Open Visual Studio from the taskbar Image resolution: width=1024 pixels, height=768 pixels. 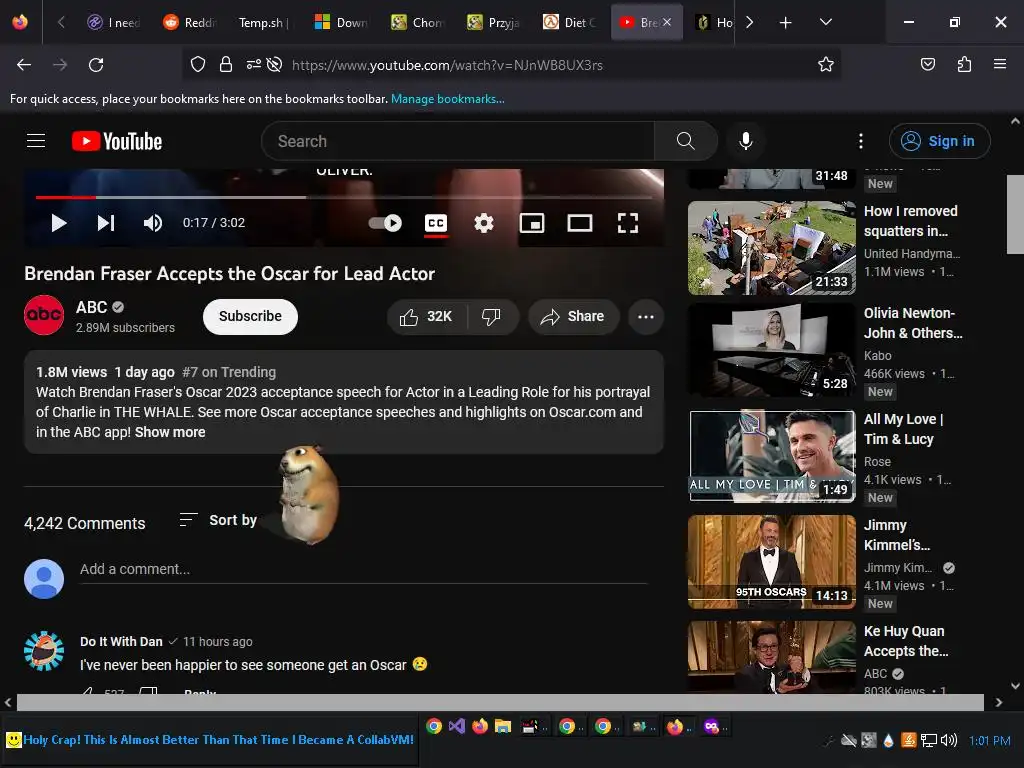pyautogui.click(x=456, y=726)
